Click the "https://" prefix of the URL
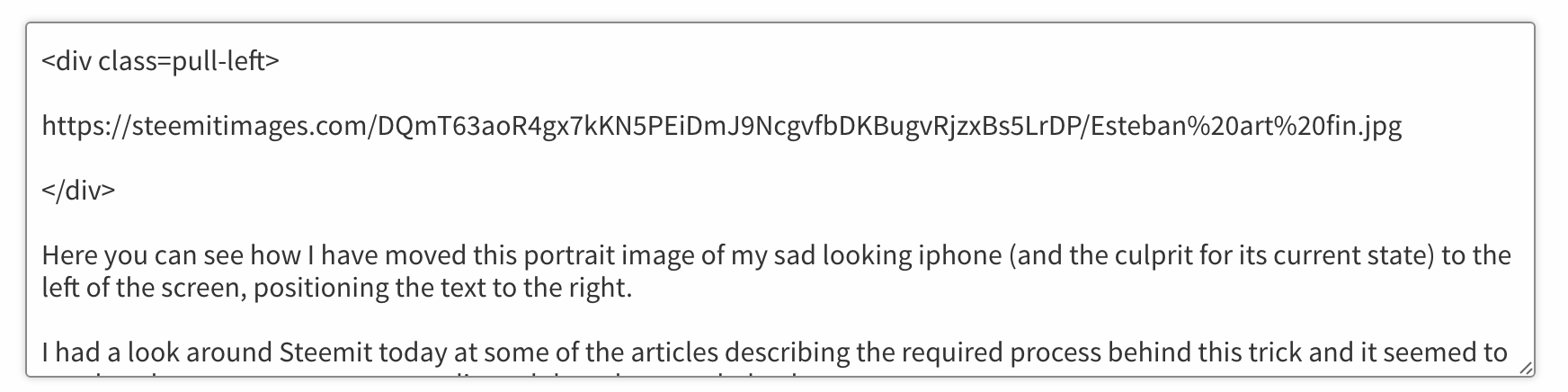Screen dimensions: 1568x392 point(85,126)
